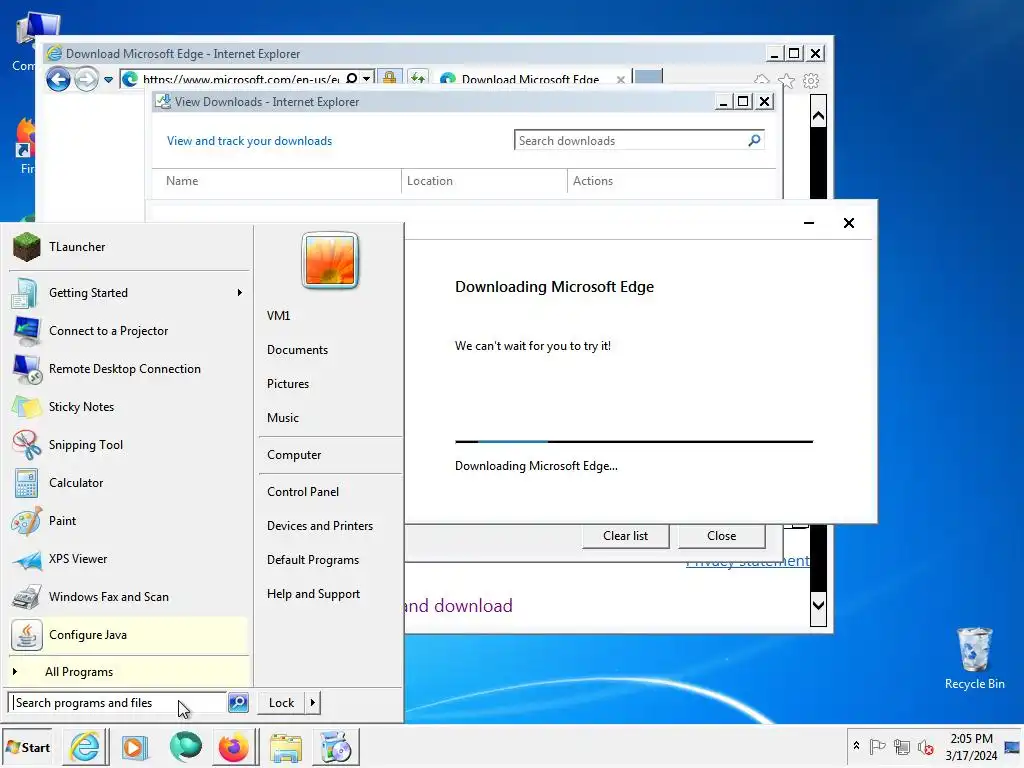The image size is (1024, 768).
Task: Click Close in View Downloads window
Action: 722,536
